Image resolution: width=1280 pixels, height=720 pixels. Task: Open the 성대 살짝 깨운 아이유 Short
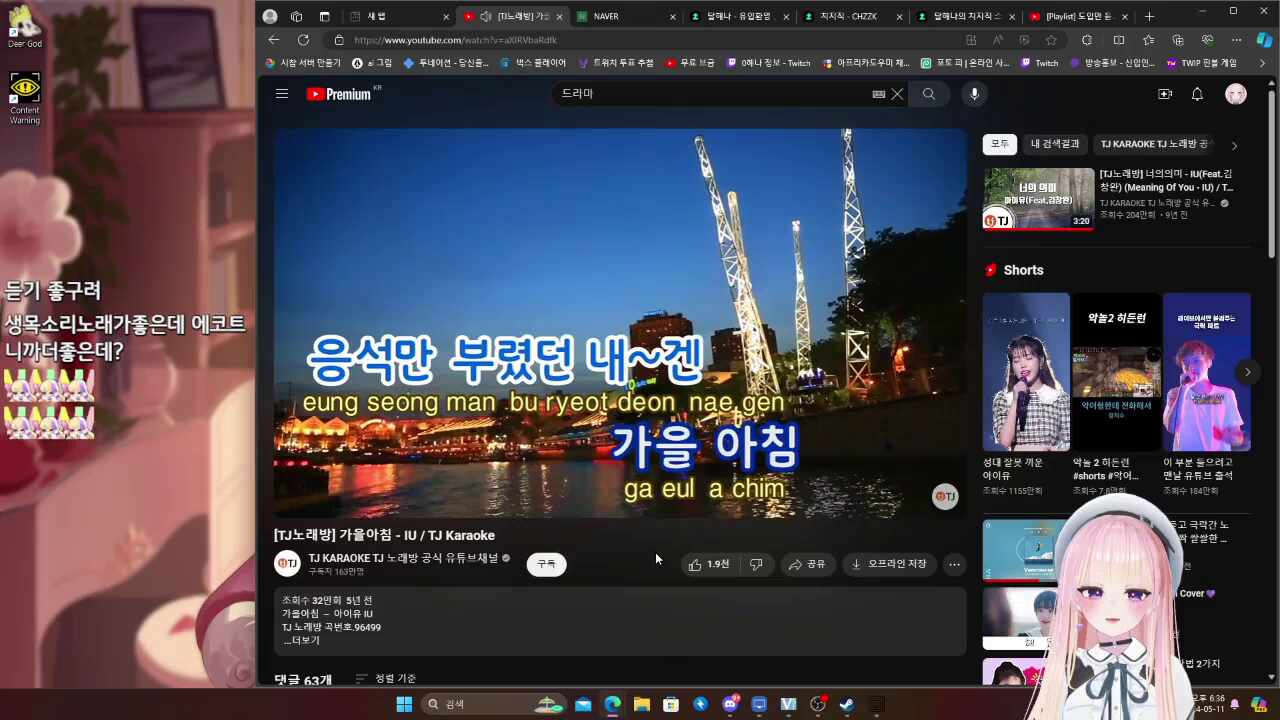[1026, 372]
